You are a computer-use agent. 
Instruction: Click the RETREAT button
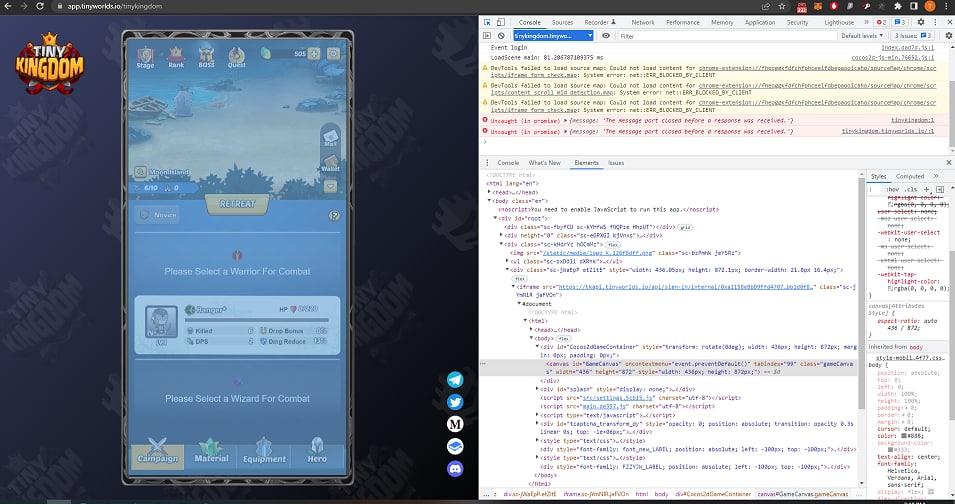tap(238, 204)
